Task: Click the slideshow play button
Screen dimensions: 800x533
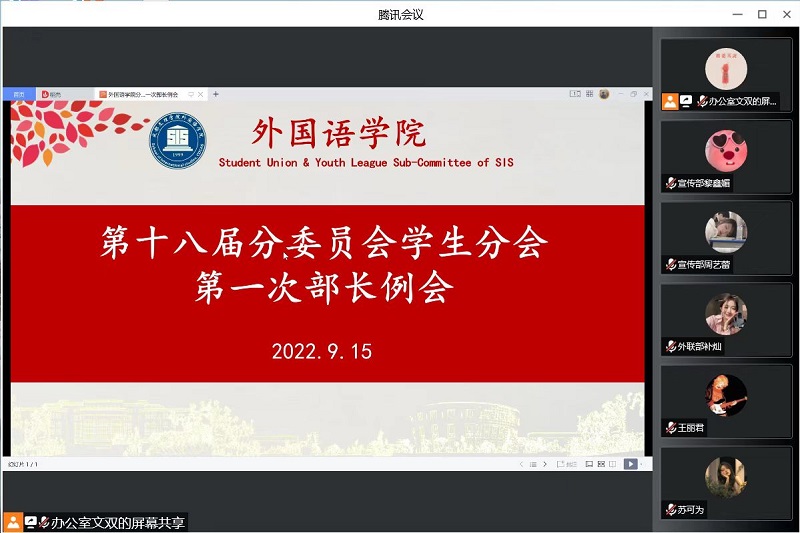Action: pyautogui.click(x=630, y=464)
